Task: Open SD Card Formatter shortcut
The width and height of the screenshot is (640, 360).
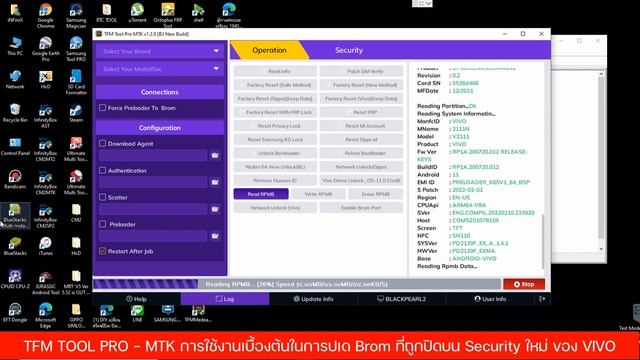Action: click(x=76, y=82)
